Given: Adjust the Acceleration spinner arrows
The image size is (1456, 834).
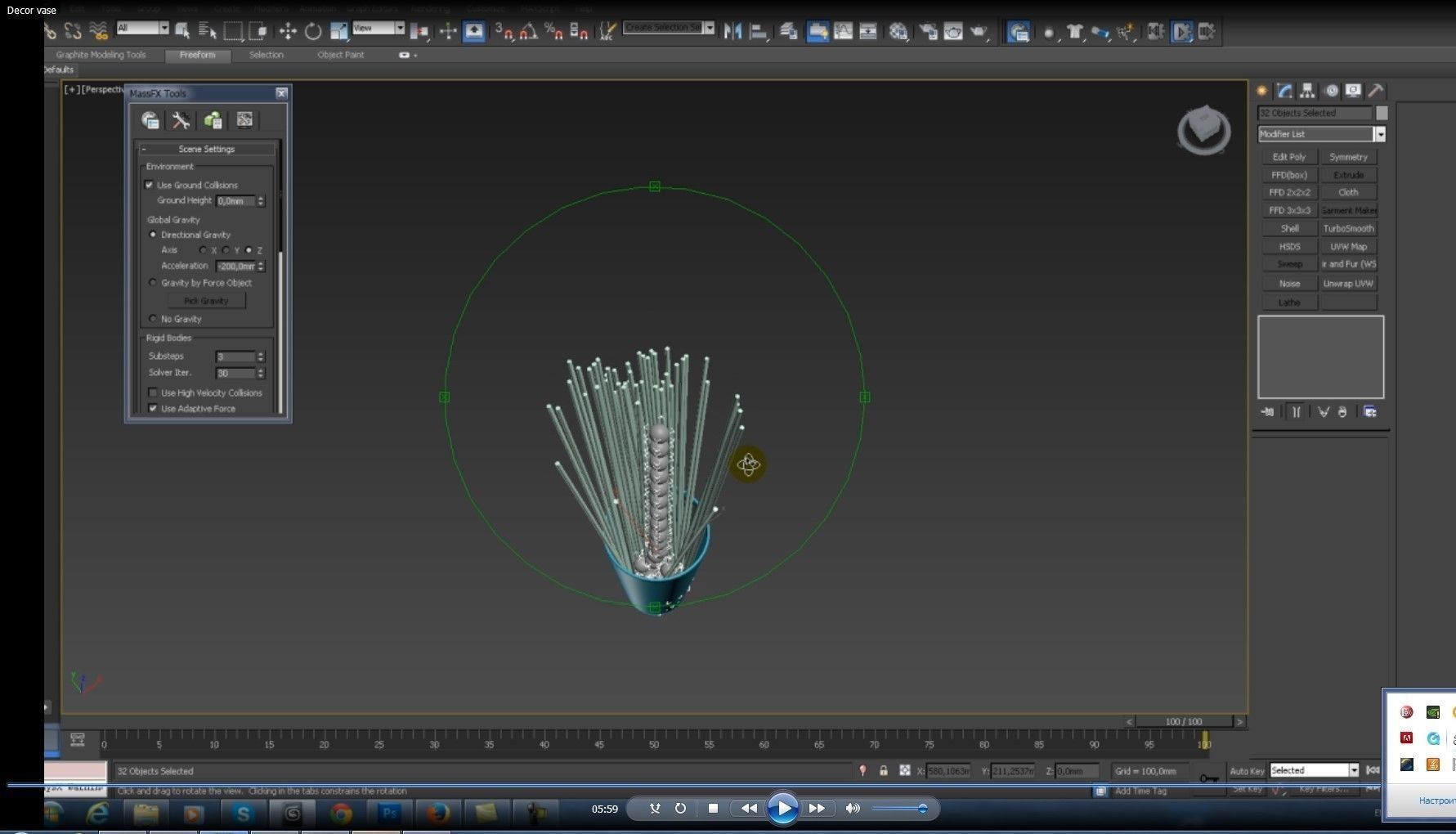Looking at the screenshot, I should (x=261, y=267).
